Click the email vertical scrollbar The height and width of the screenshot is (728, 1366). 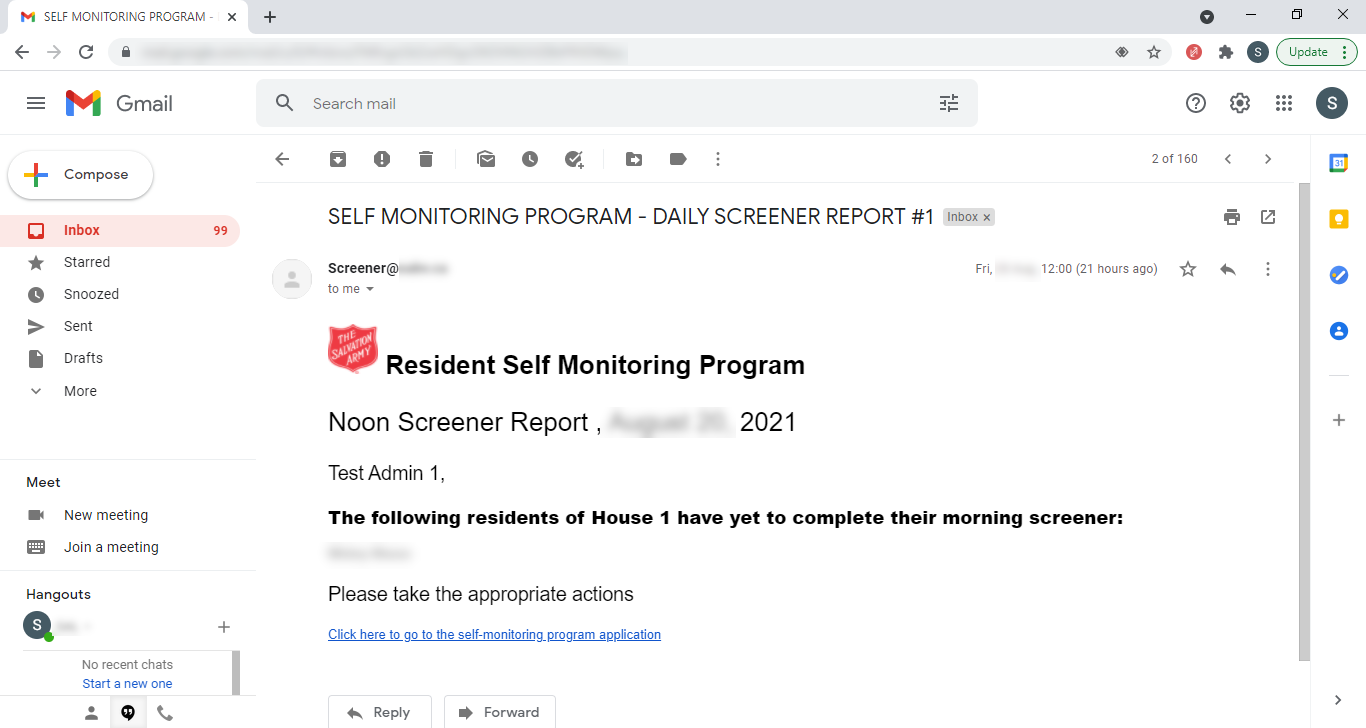click(1304, 421)
